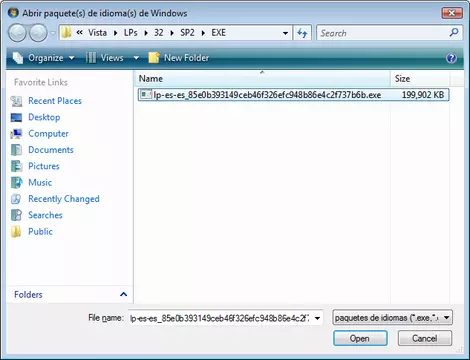This screenshot has width=470, height=360.
Task: Expand the File name dropdown arrow
Action: (x=317, y=318)
